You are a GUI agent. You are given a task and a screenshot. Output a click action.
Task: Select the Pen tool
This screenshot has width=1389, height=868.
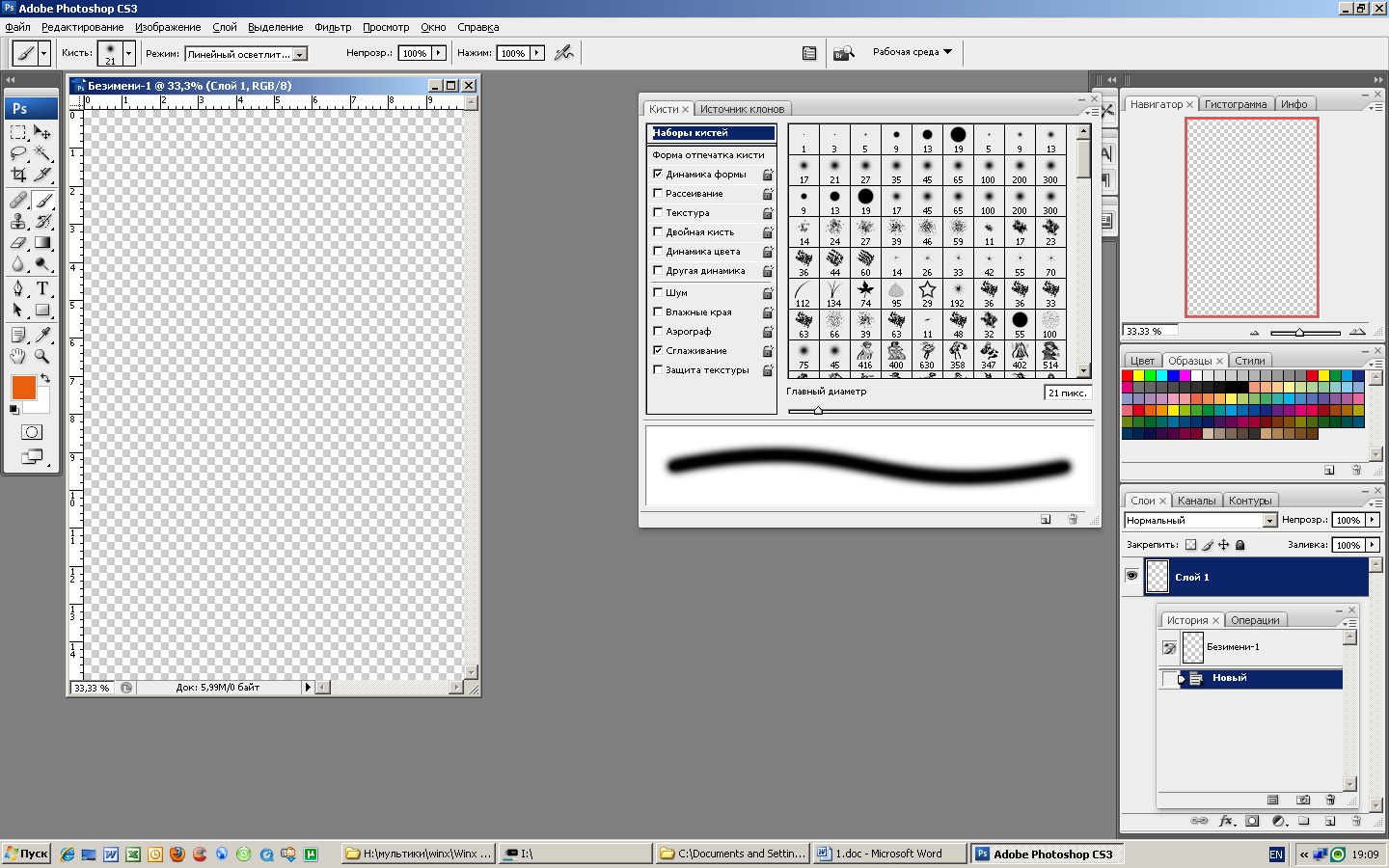pyautogui.click(x=18, y=289)
